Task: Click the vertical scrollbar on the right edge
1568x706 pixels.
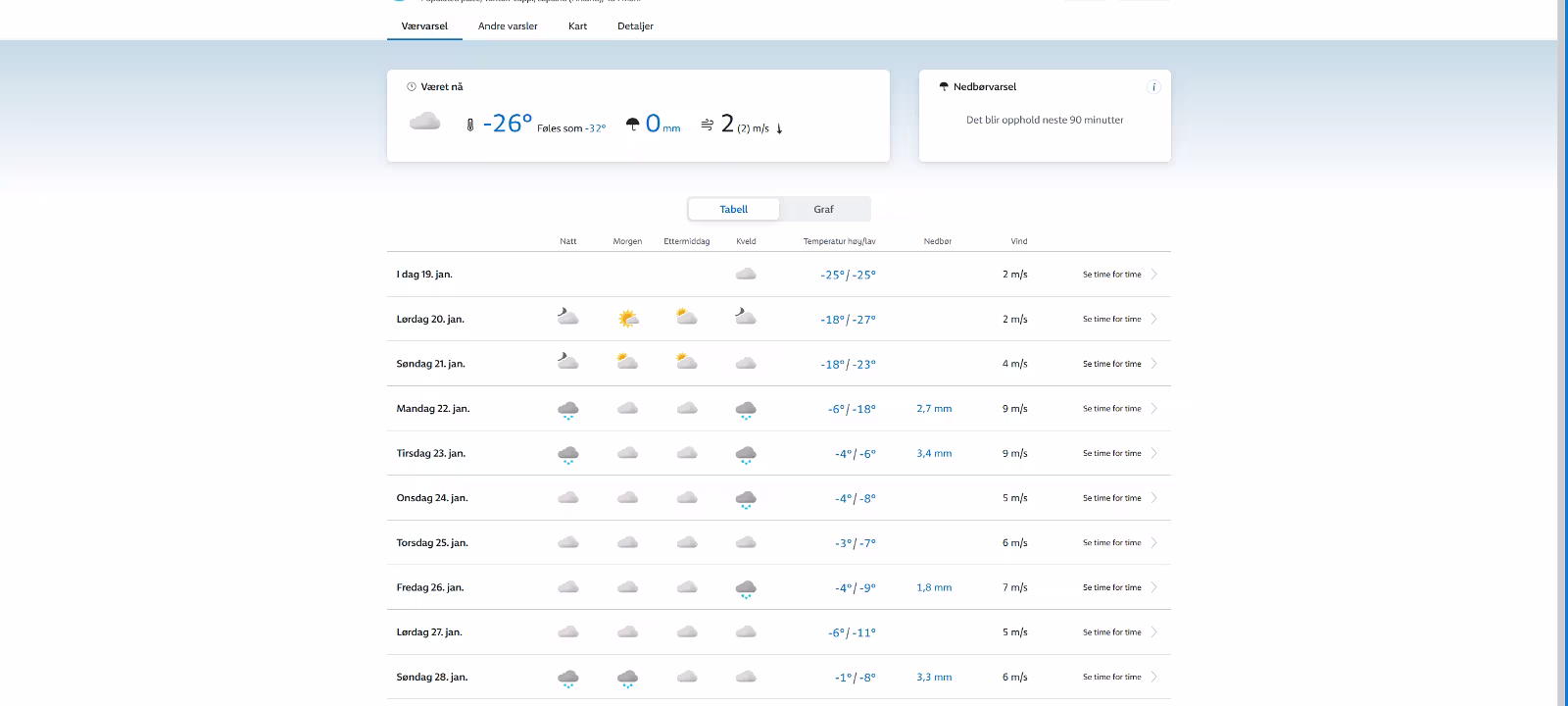Action: pos(1562,353)
